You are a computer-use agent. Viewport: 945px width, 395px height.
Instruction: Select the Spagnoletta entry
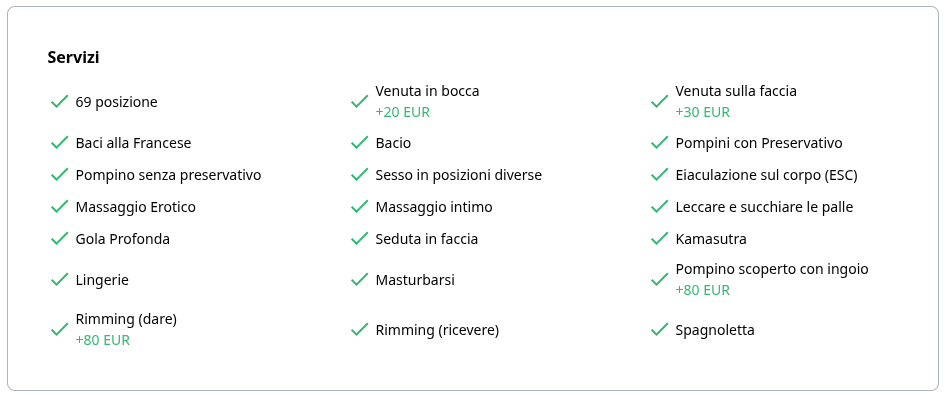[715, 330]
